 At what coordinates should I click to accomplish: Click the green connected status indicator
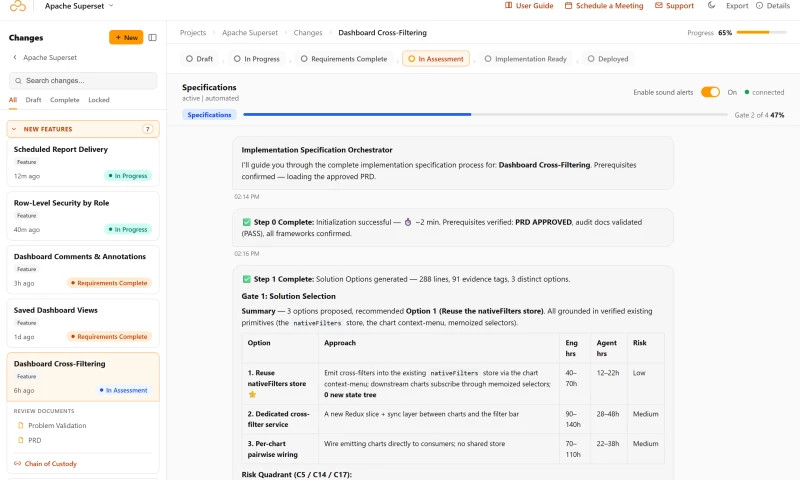747,92
